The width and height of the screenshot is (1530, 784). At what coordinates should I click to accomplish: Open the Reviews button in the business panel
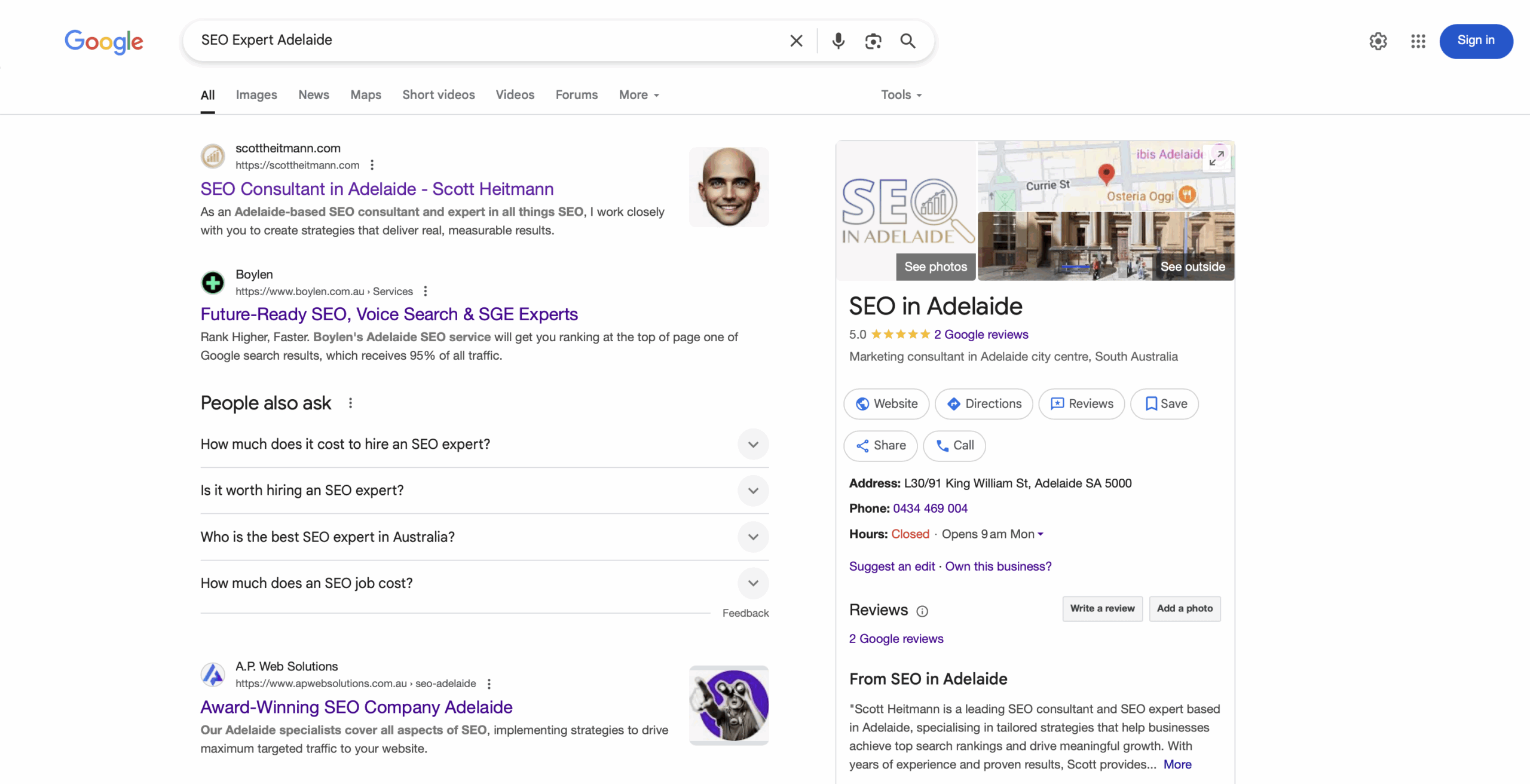(x=1082, y=404)
